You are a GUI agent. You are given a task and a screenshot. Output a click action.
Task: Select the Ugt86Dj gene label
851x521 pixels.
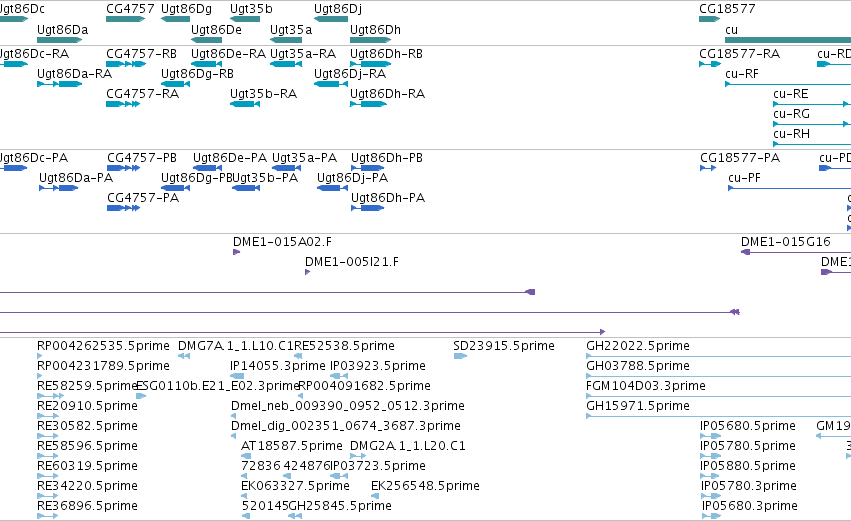coord(338,9)
